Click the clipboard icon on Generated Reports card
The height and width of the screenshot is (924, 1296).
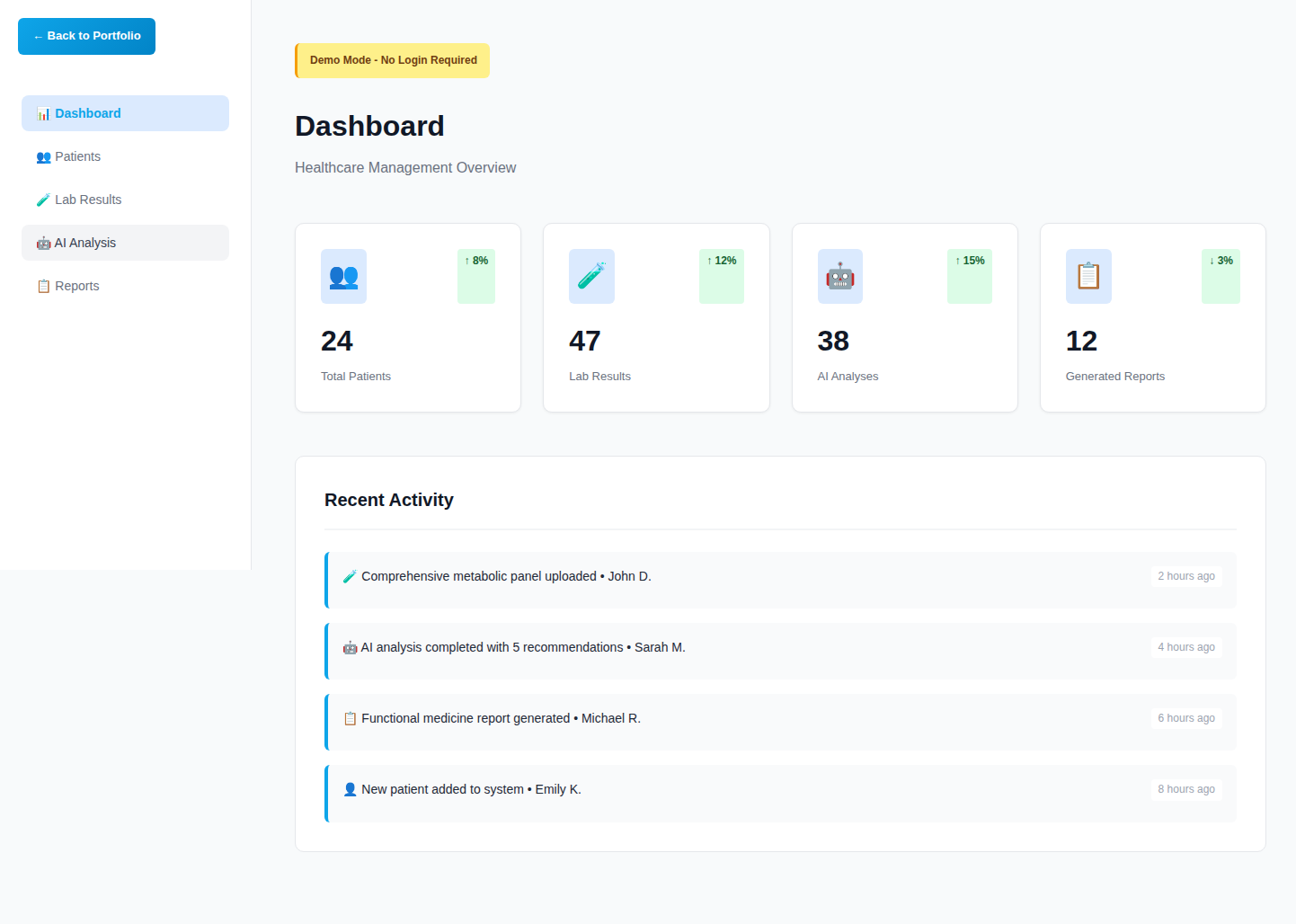(x=1088, y=276)
